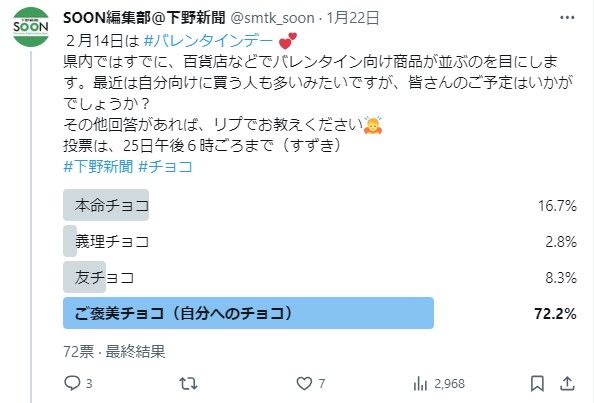The height and width of the screenshot is (403, 594).
Task: Like the post with the heart icon
Action: [304, 384]
